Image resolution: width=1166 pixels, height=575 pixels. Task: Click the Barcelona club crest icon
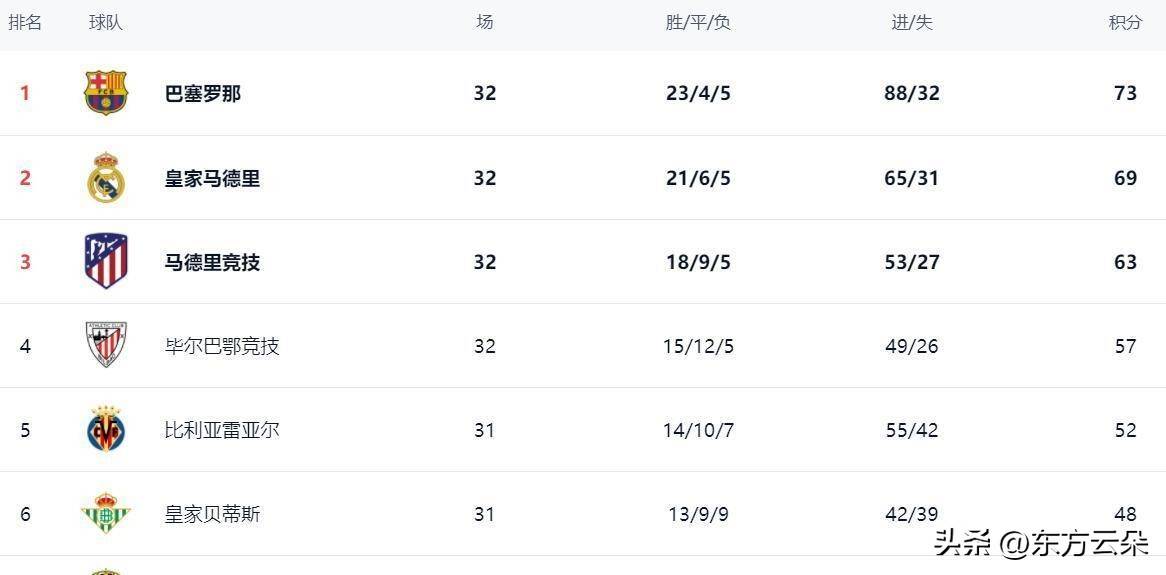106,93
